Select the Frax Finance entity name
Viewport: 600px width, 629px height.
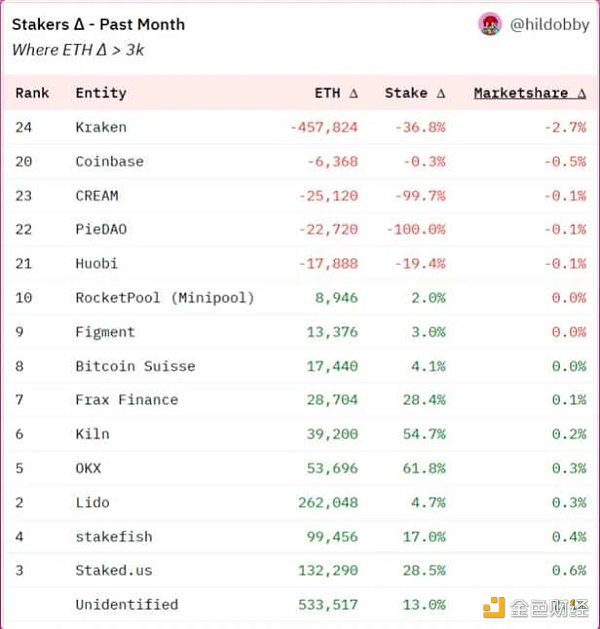click(x=126, y=399)
